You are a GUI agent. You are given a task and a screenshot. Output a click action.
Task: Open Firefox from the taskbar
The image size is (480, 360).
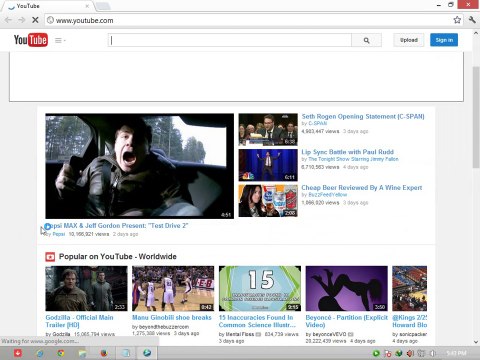click(104, 353)
